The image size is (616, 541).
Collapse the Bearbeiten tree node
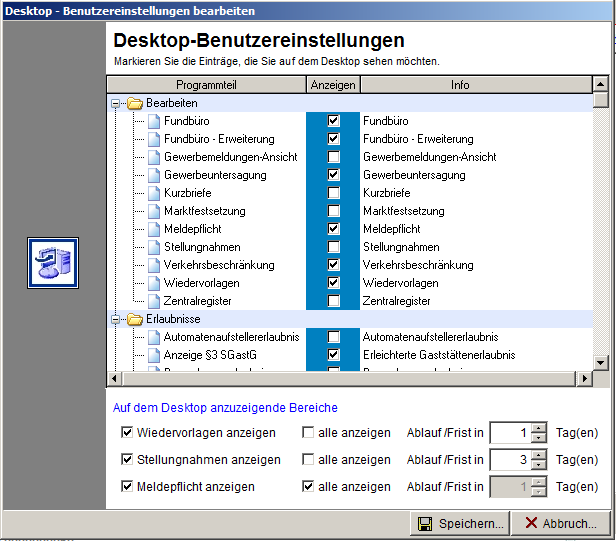pyautogui.click(x=116, y=103)
